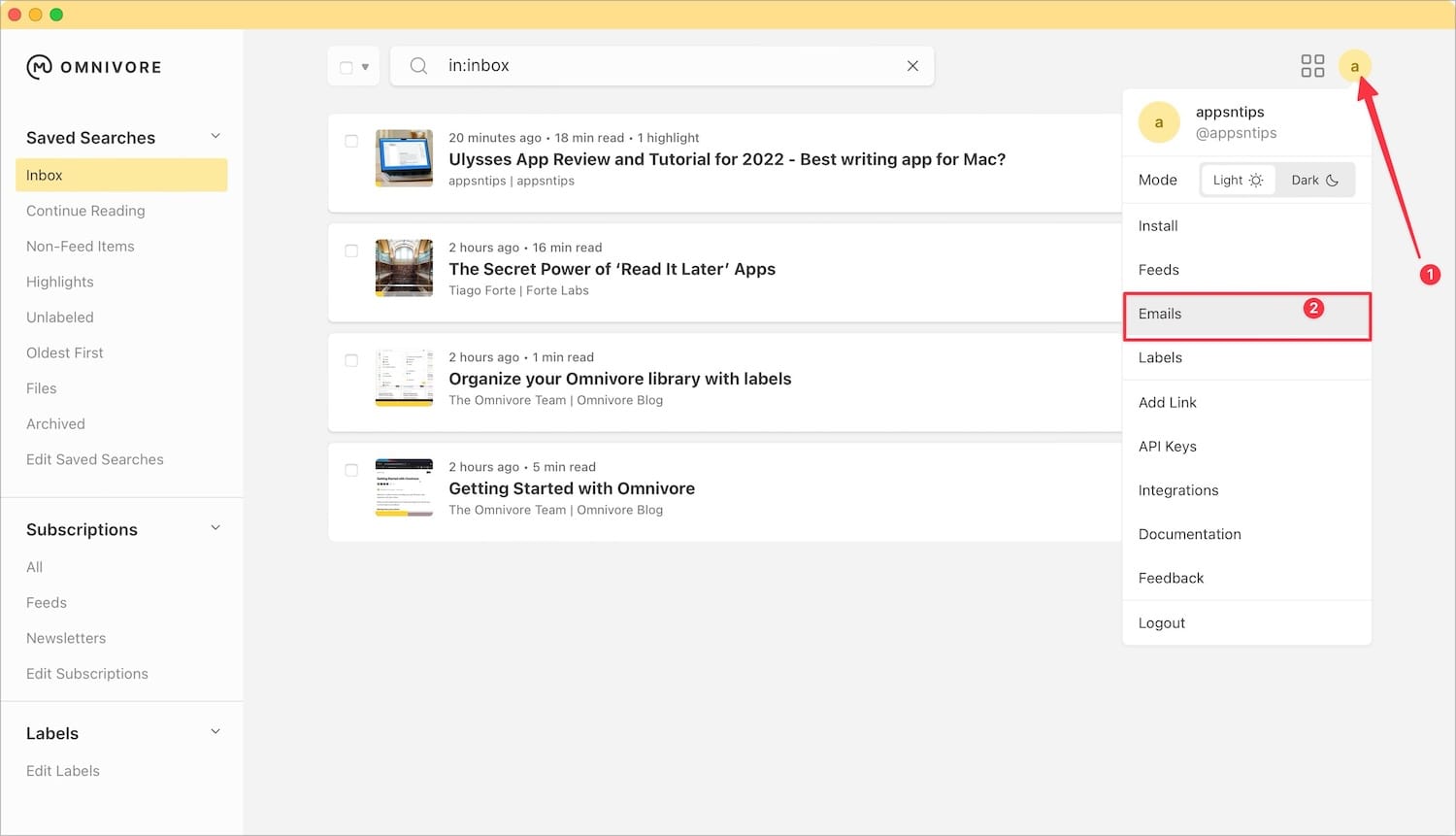
Task: Open Labels from the profile menu
Action: click(1246, 357)
